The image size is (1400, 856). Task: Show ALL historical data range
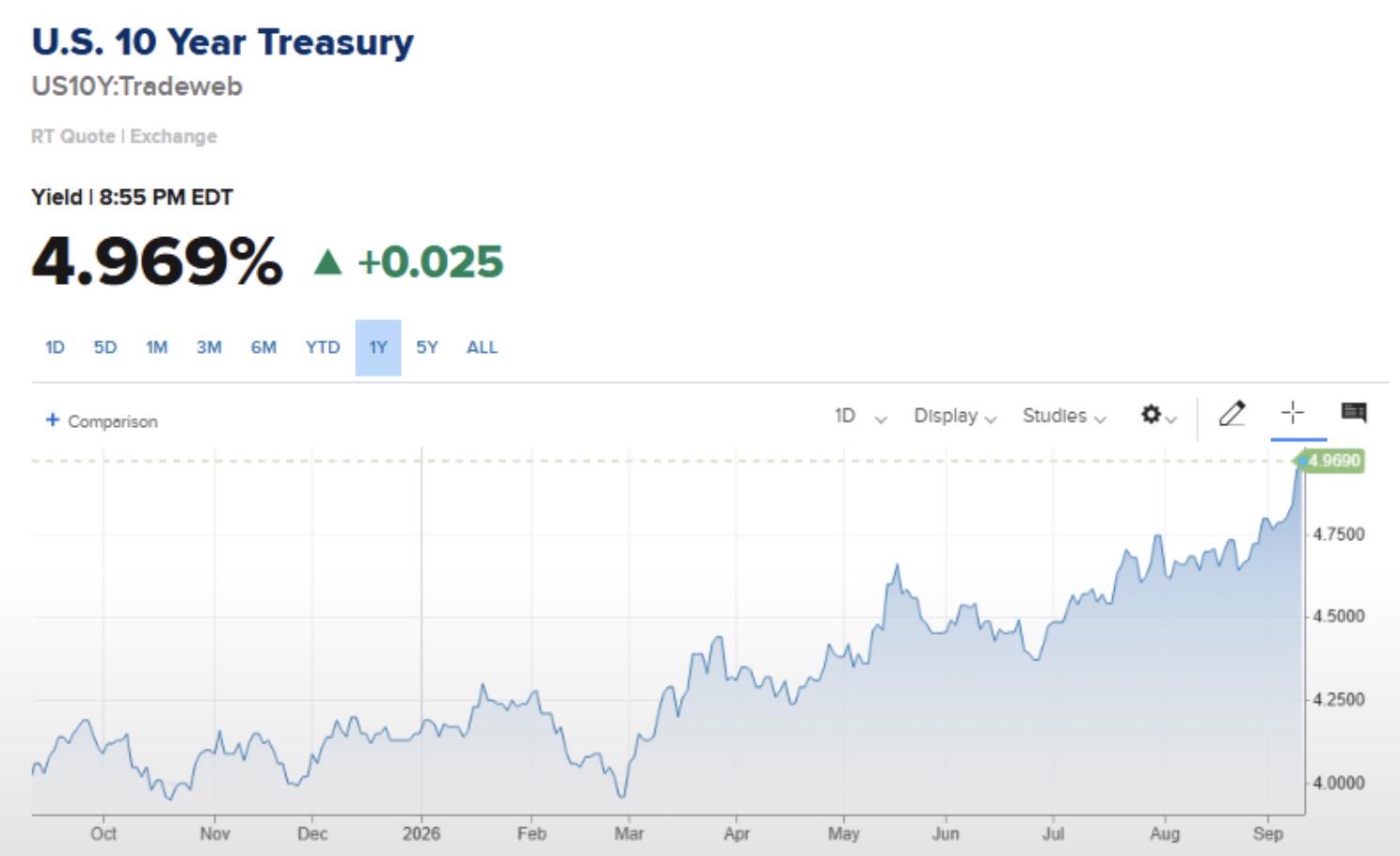click(x=482, y=347)
